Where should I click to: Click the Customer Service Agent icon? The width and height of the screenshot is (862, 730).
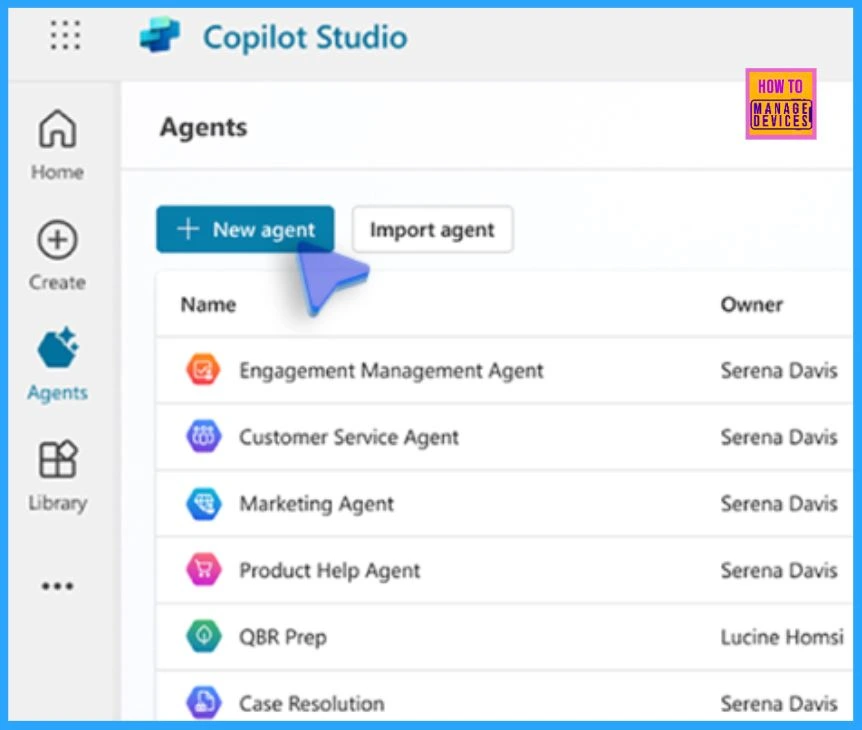point(203,436)
